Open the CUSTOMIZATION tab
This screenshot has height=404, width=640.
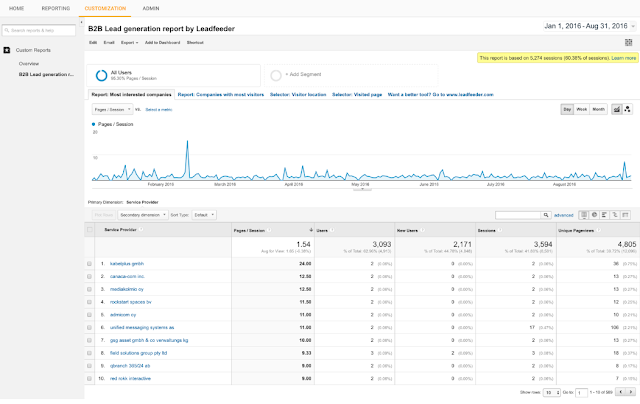[x=105, y=8]
